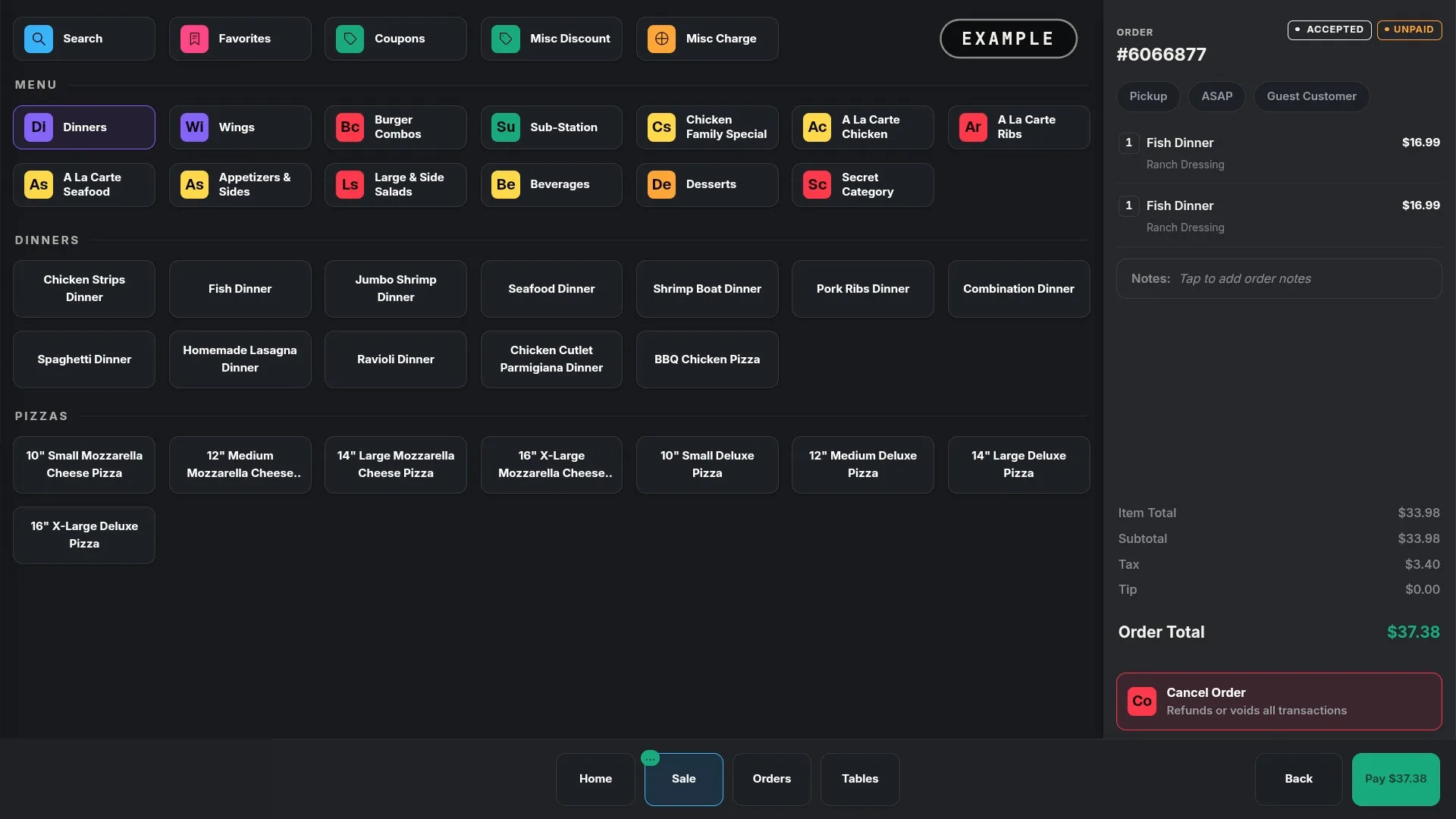Add BBQ Chicken Pizza to order
Screen dimensions: 1456x819
click(707, 359)
